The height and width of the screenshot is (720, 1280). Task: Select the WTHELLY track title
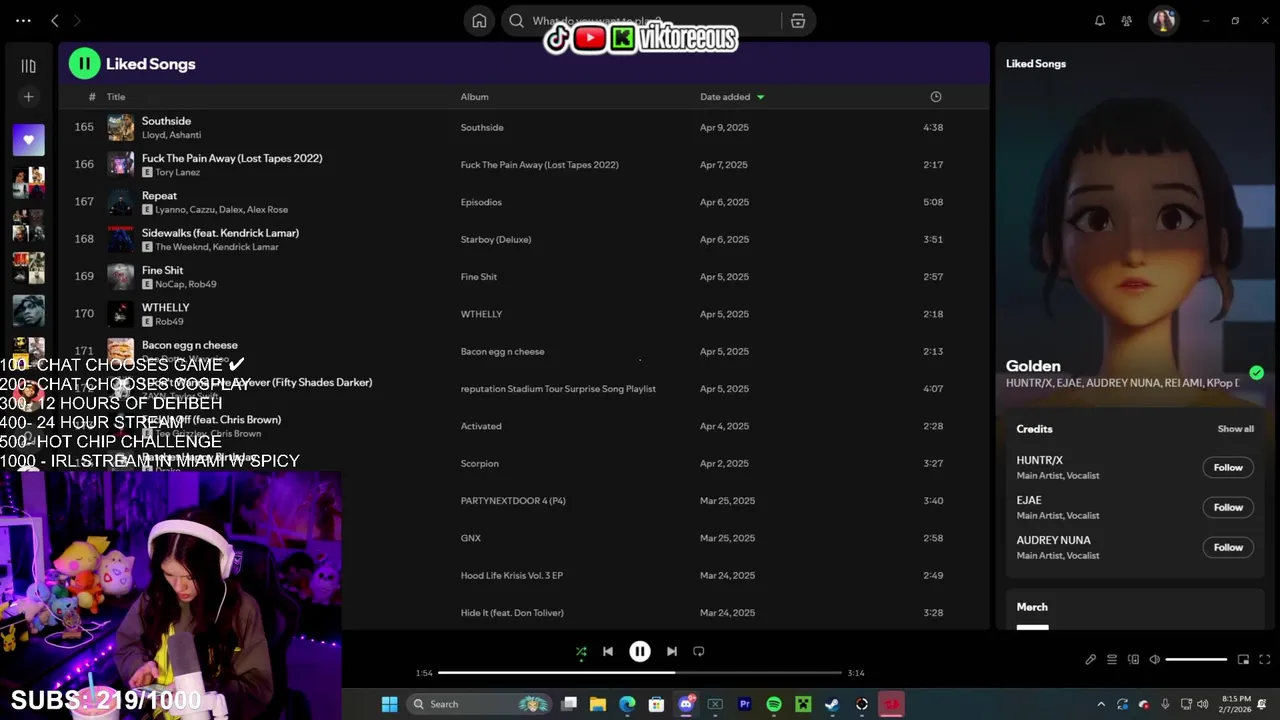point(165,308)
